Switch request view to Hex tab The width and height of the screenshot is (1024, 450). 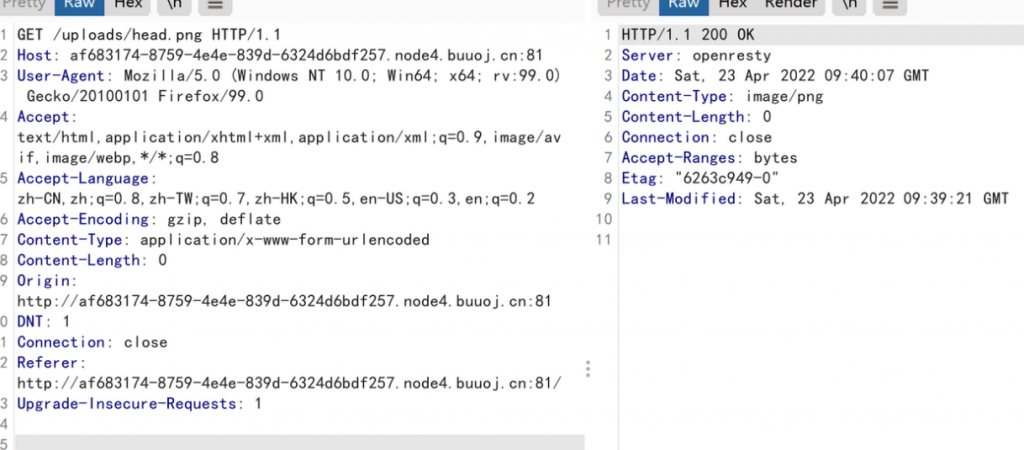pyautogui.click(x=128, y=5)
